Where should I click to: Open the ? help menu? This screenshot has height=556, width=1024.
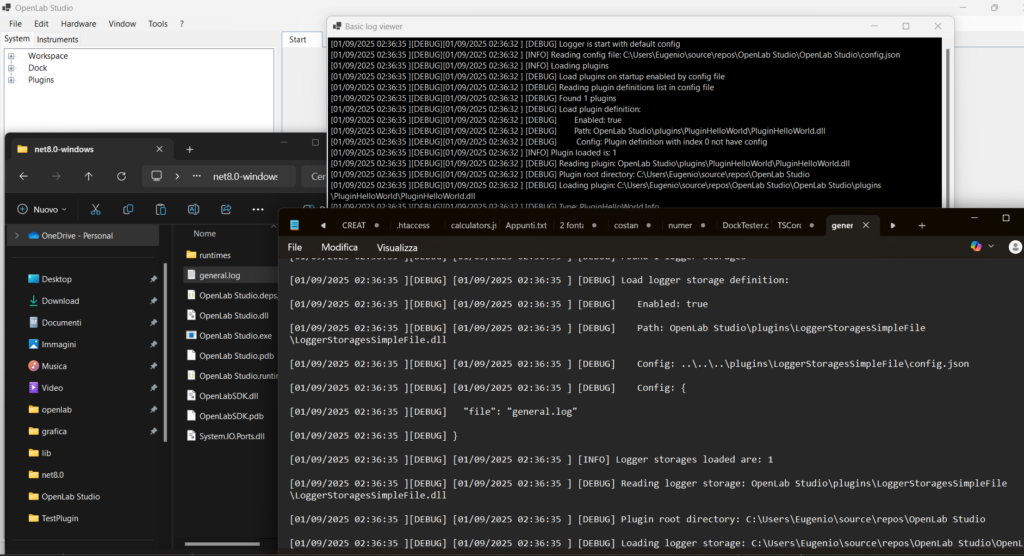coord(182,24)
